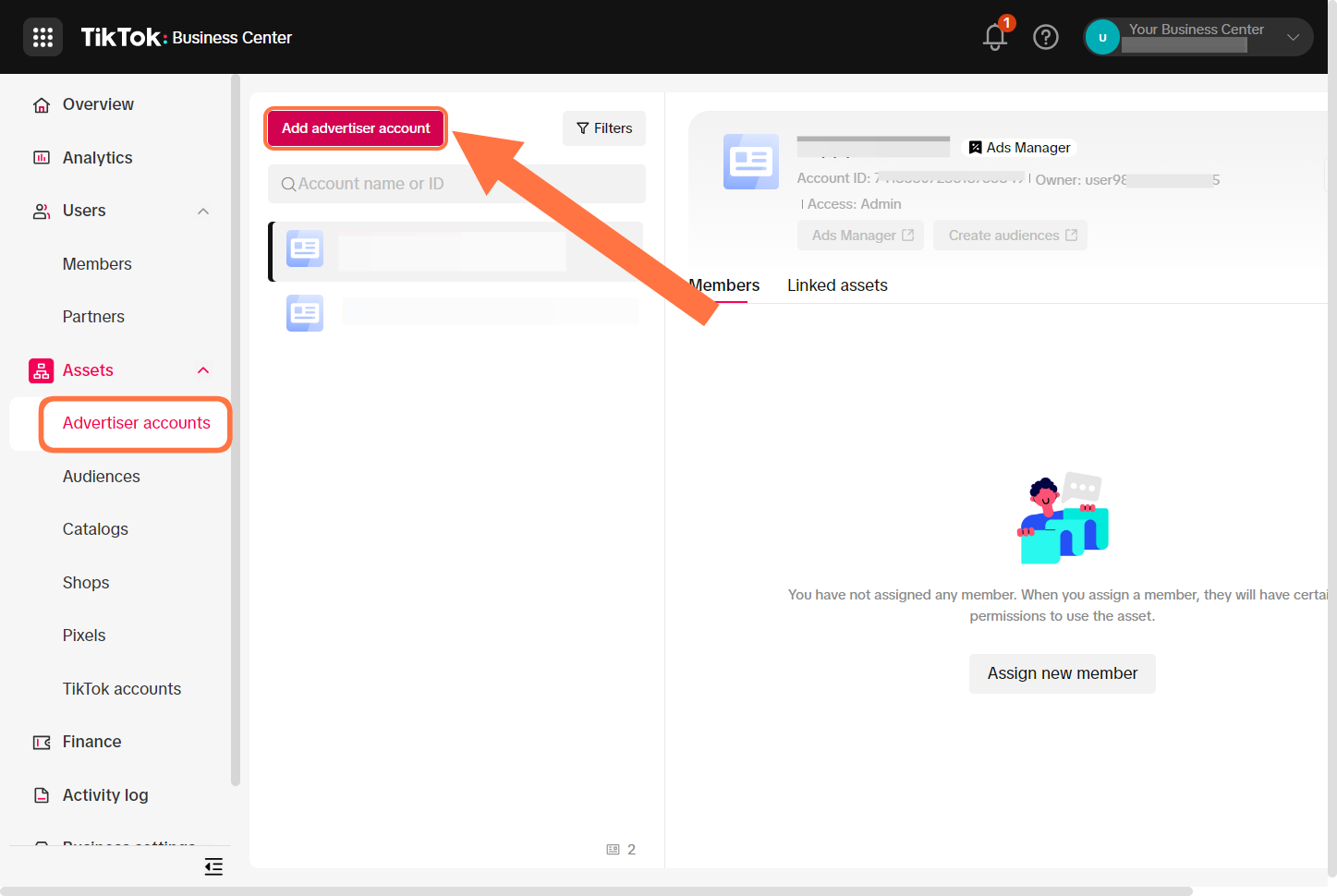Screen dimensions: 1337x896
Task: Open the notifications bell
Action: 995,37
